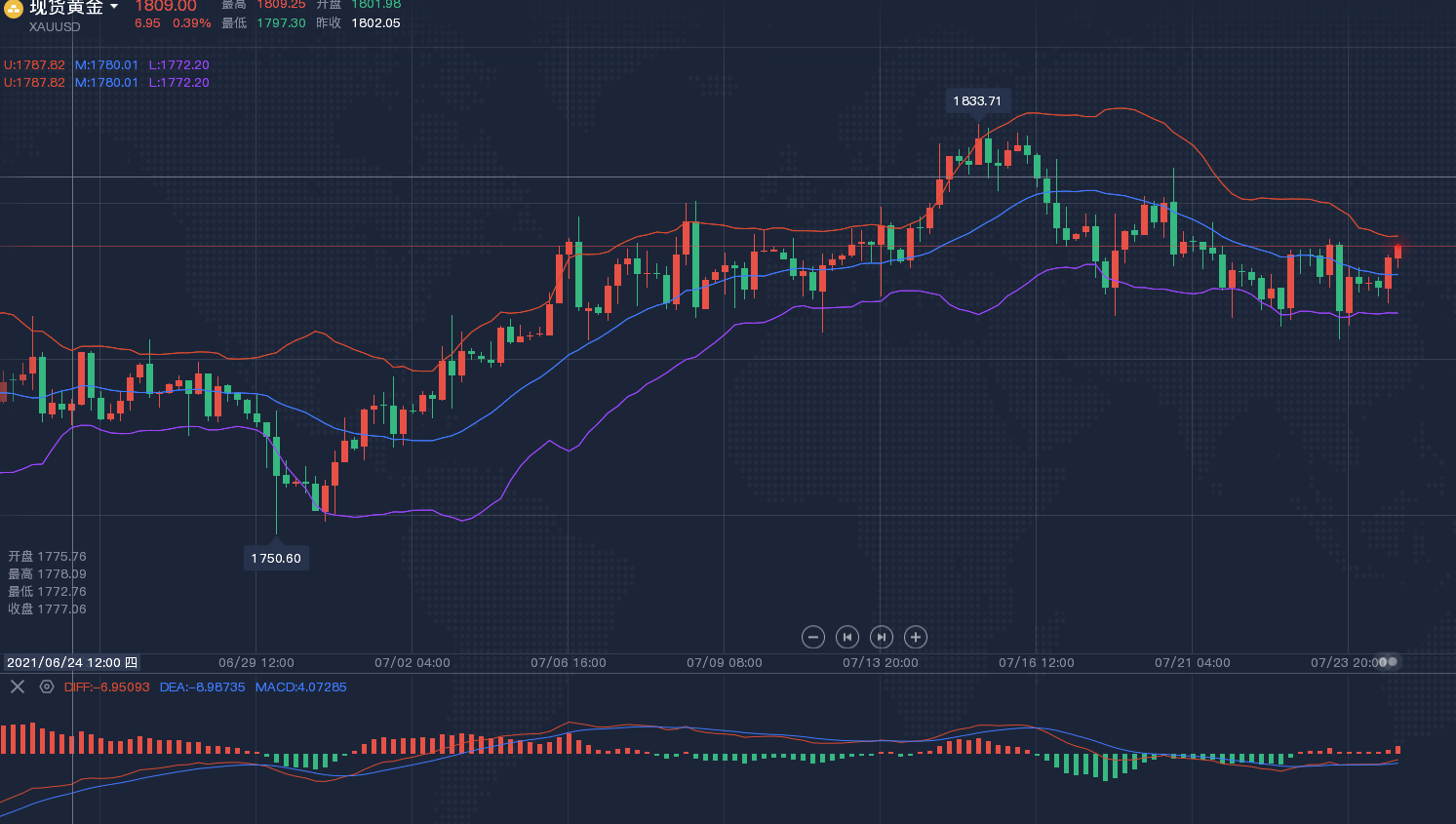Click the MACD:4.07285 value label
The width and height of the screenshot is (1456, 824).
point(300,687)
